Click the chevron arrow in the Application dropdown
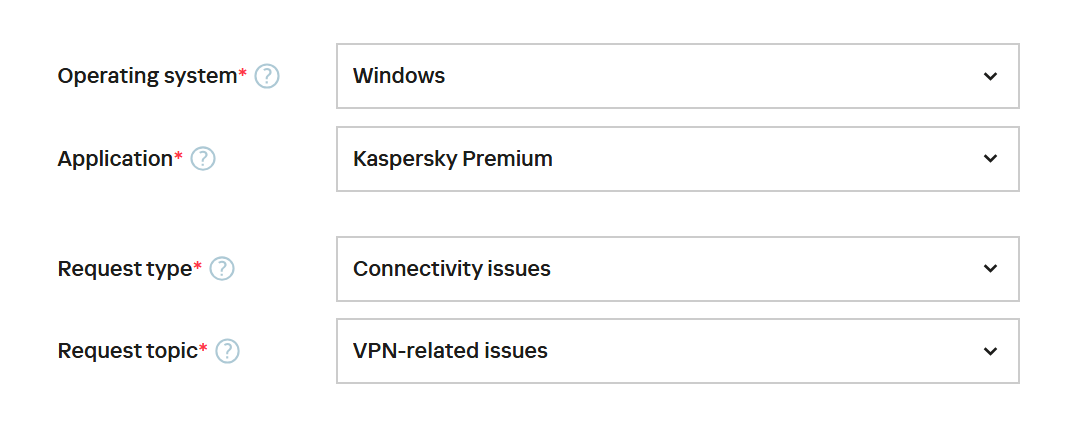This screenshot has height=445, width=1075. [x=990, y=158]
